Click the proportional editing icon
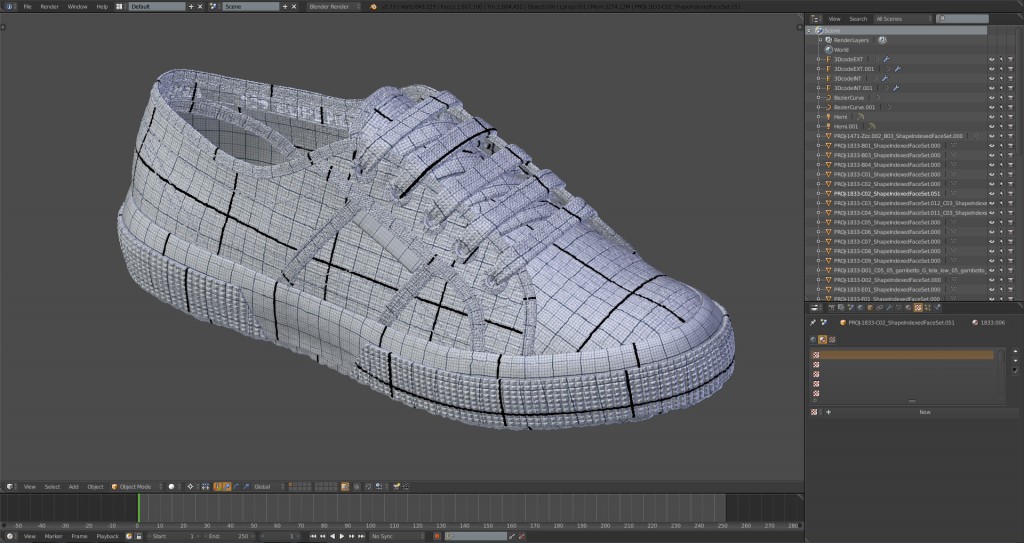The image size is (1024, 543). pyautogui.click(x=357, y=487)
